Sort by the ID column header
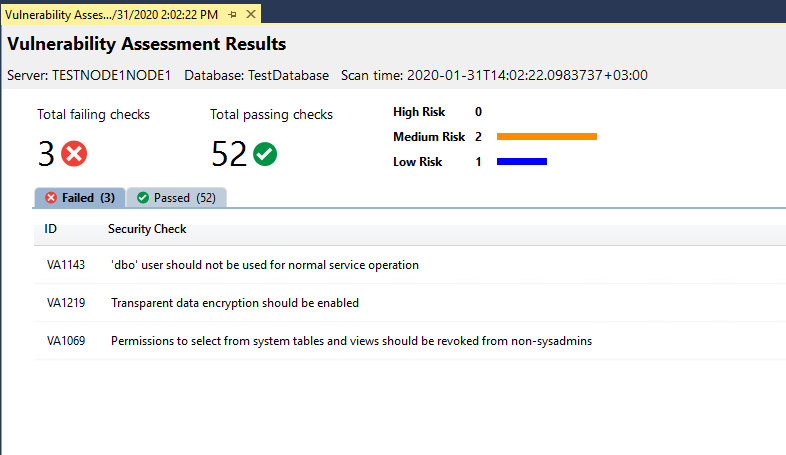This screenshot has width=786, height=455. tap(51, 229)
